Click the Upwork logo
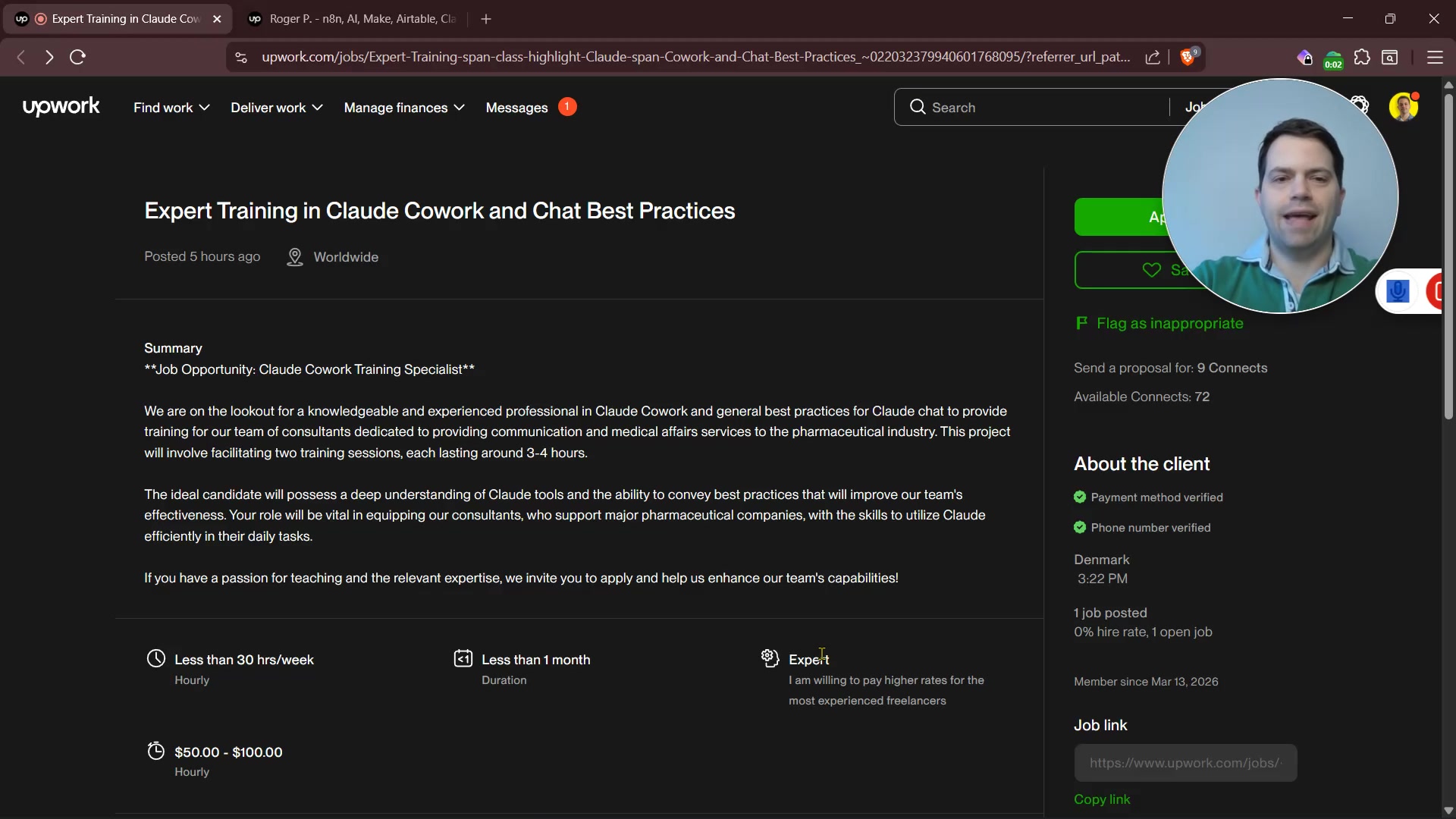Image resolution: width=1456 pixels, height=819 pixels. 61,107
